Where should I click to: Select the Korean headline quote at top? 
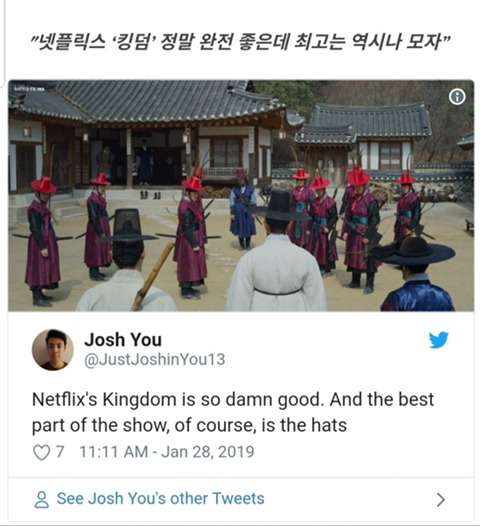click(x=240, y=41)
